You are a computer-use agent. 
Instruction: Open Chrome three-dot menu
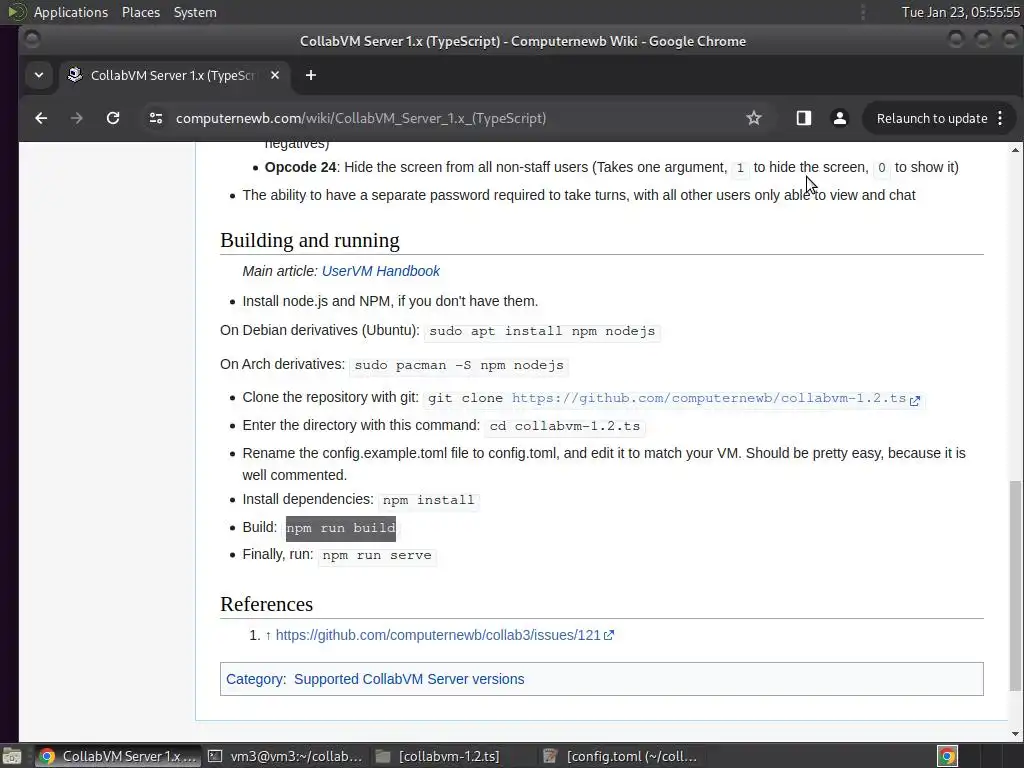click(1000, 118)
